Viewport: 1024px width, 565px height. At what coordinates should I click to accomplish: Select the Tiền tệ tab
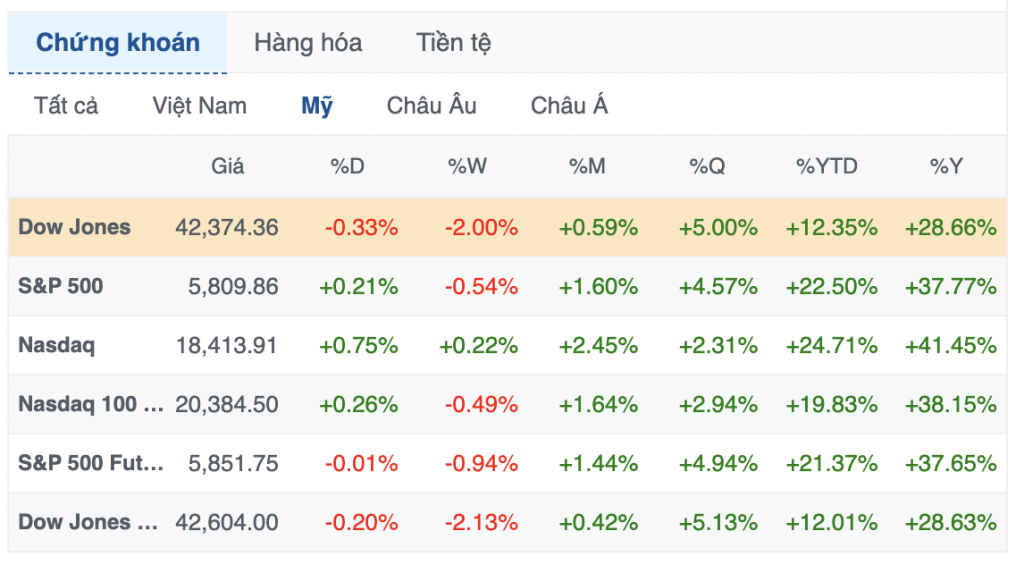coord(454,43)
